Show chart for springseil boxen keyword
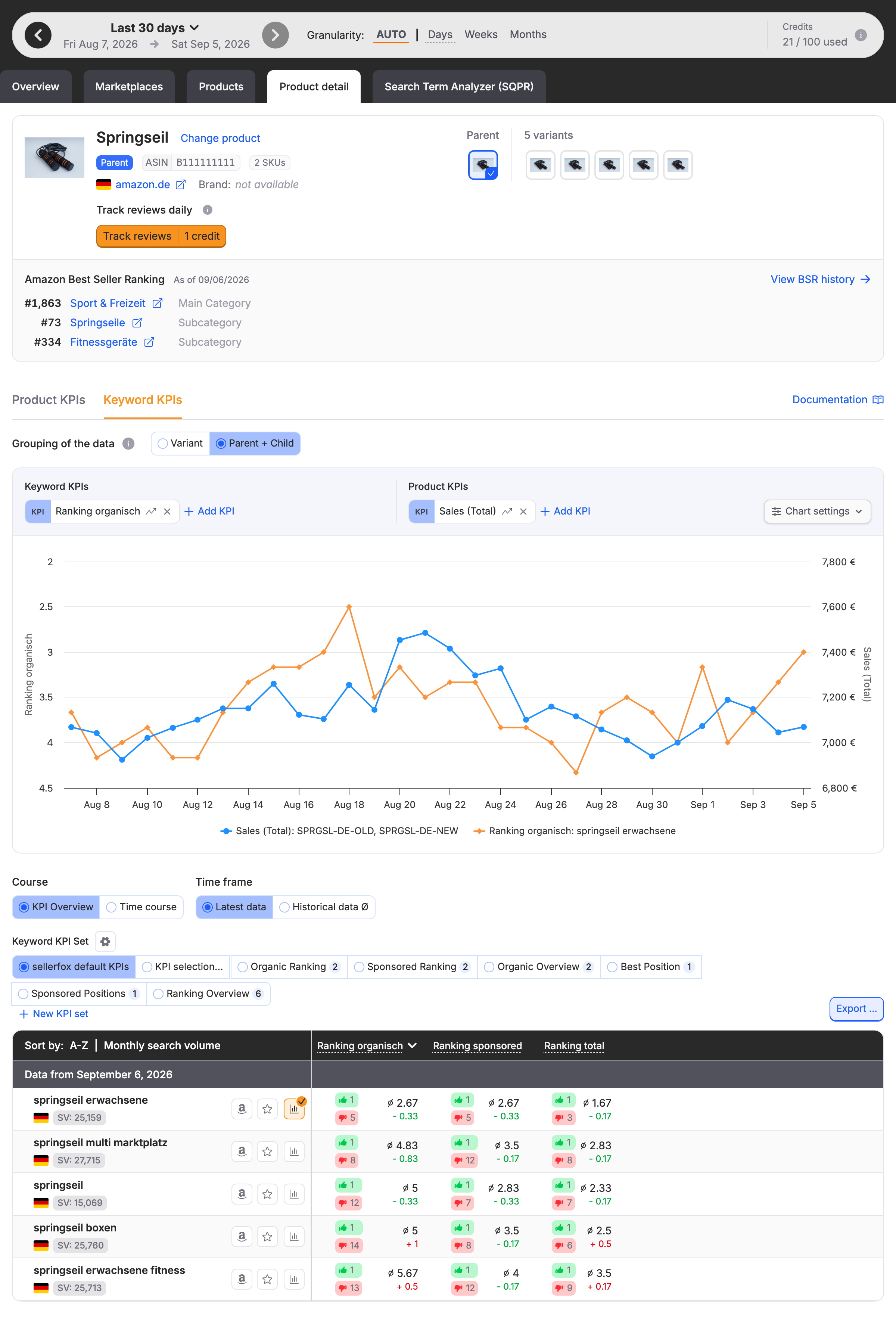 coord(294,1237)
